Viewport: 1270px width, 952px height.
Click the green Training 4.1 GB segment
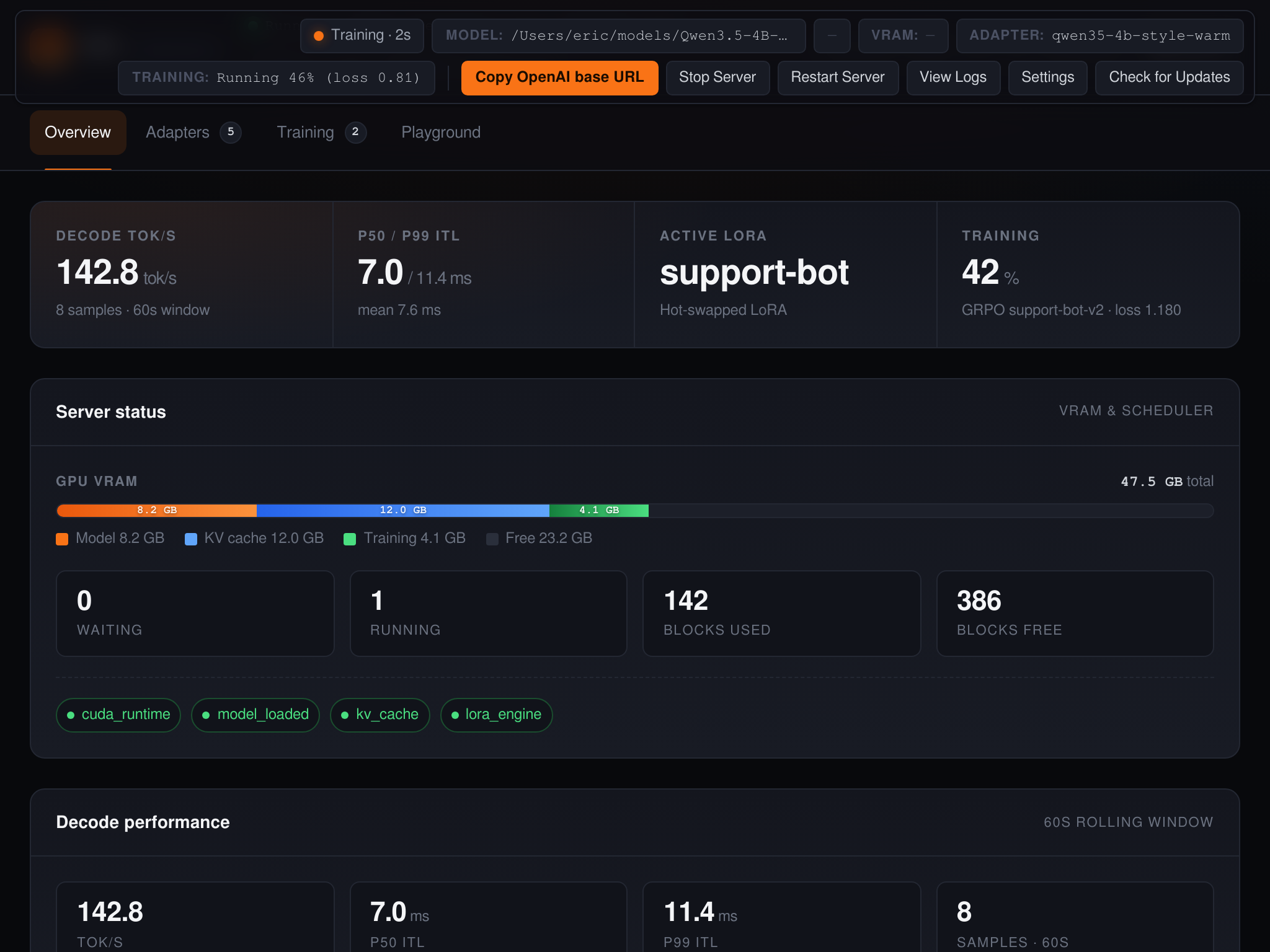(x=599, y=510)
